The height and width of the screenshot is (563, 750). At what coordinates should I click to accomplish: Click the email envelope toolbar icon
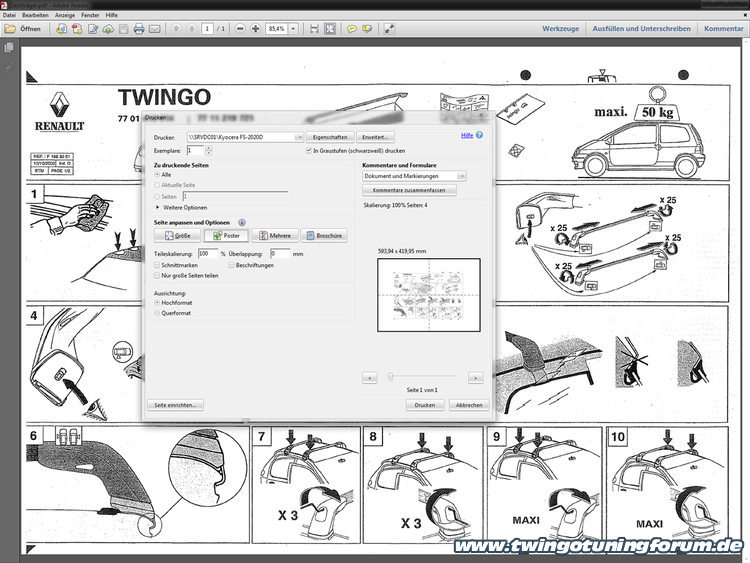click(155, 29)
